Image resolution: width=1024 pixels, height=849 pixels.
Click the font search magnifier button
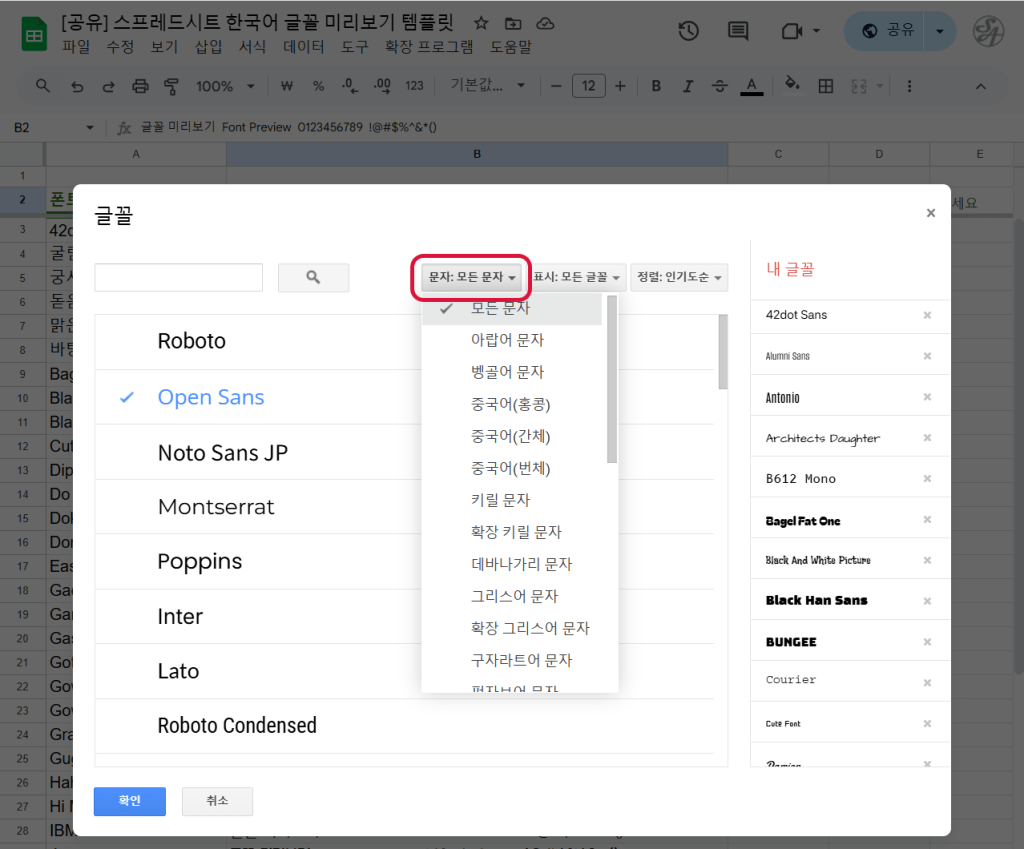point(313,277)
